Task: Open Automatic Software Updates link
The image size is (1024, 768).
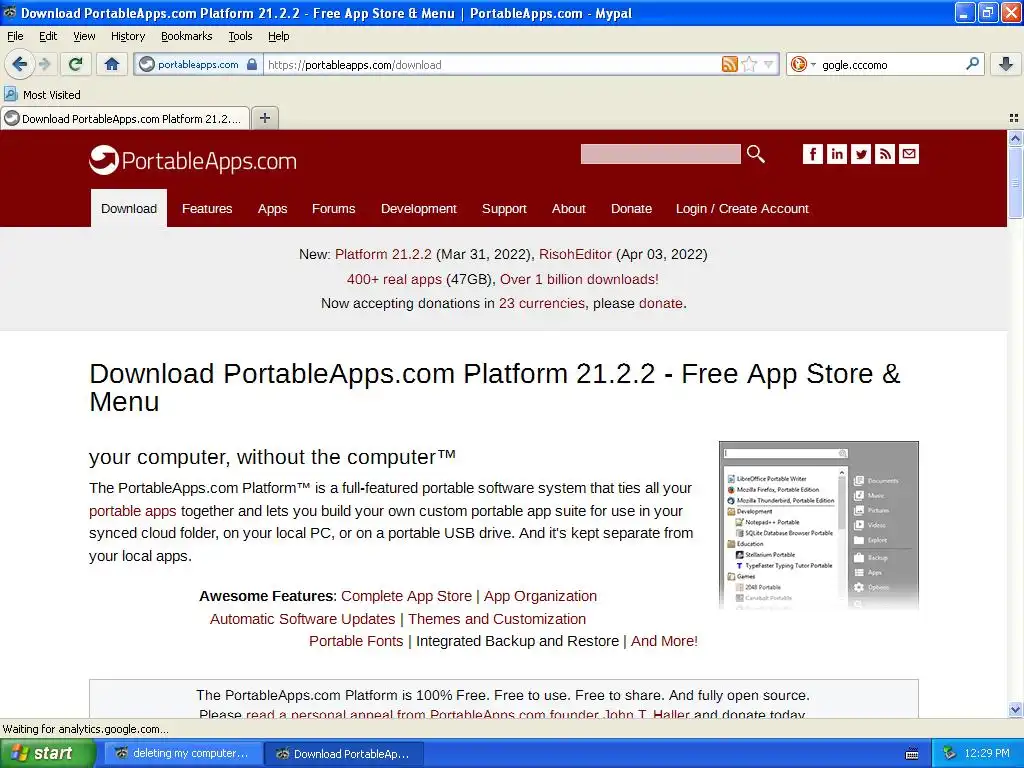Action: [302, 618]
